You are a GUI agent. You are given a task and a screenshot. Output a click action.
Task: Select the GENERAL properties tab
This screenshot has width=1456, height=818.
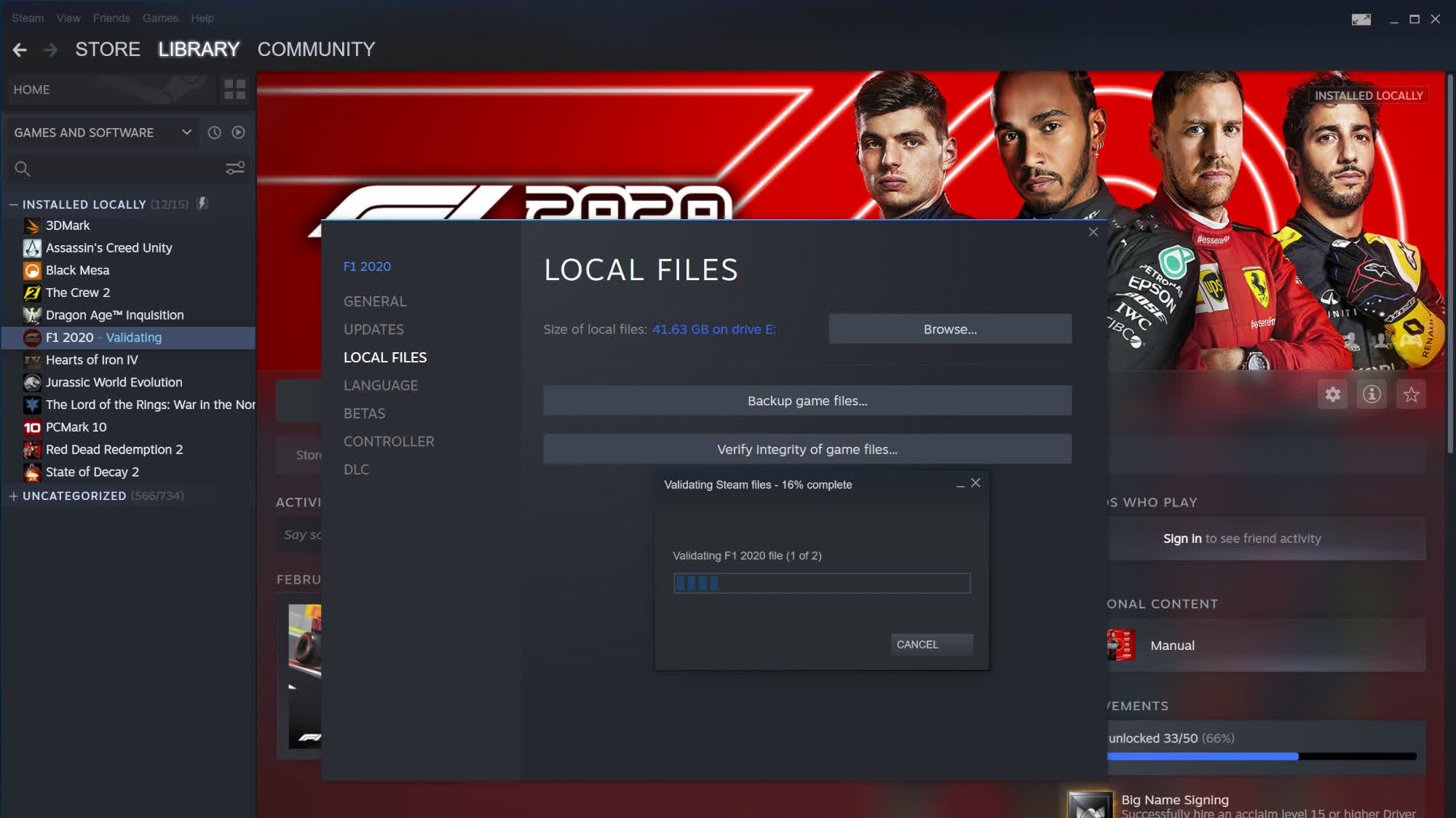(x=374, y=301)
